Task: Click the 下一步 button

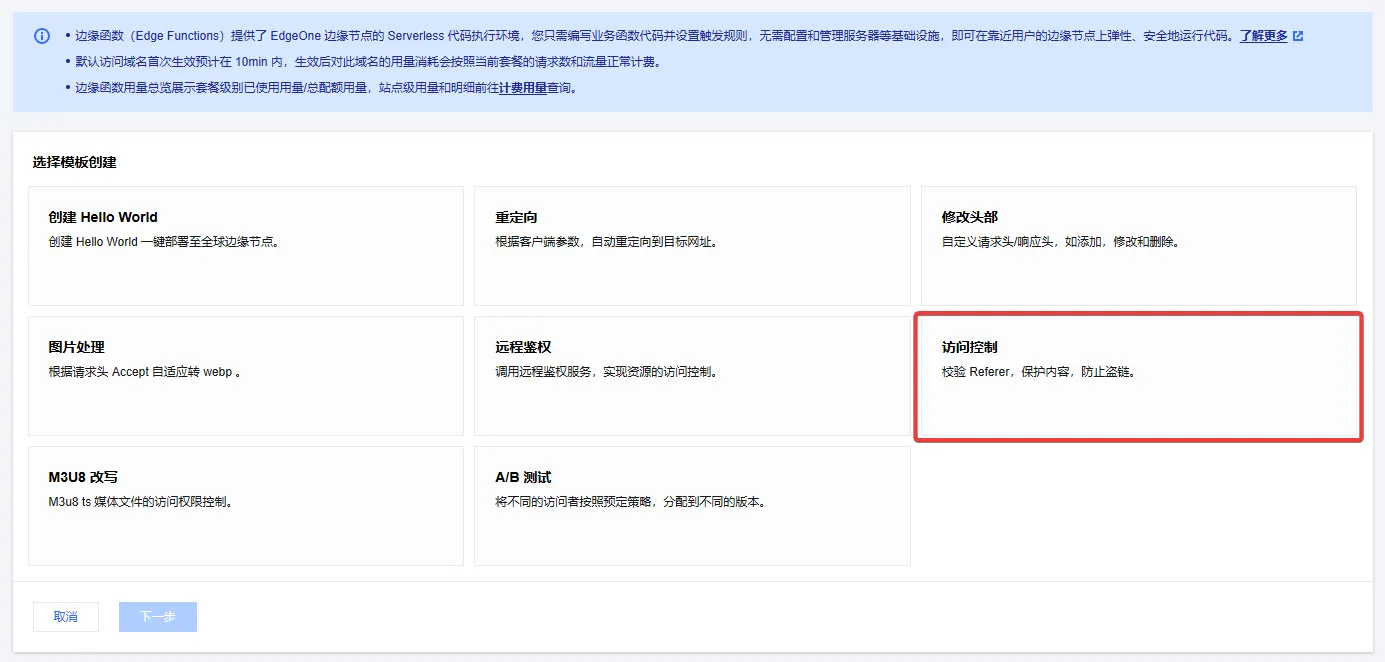Action: pos(158,617)
